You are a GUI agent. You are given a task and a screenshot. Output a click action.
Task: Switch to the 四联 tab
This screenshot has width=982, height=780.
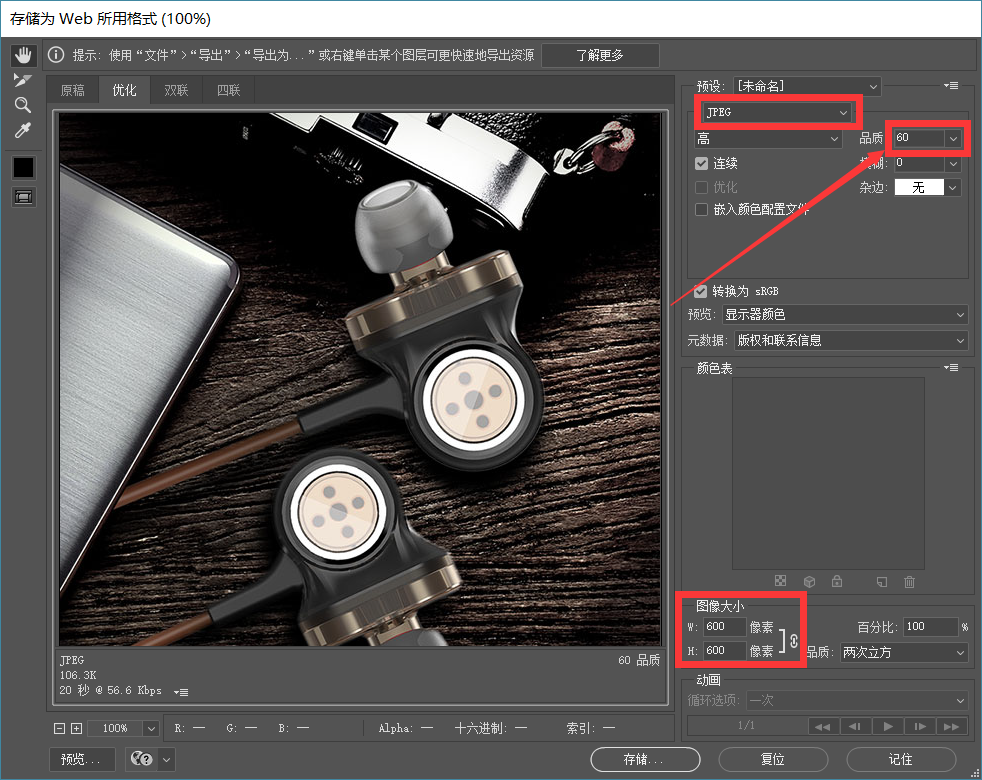[x=229, y=90]
